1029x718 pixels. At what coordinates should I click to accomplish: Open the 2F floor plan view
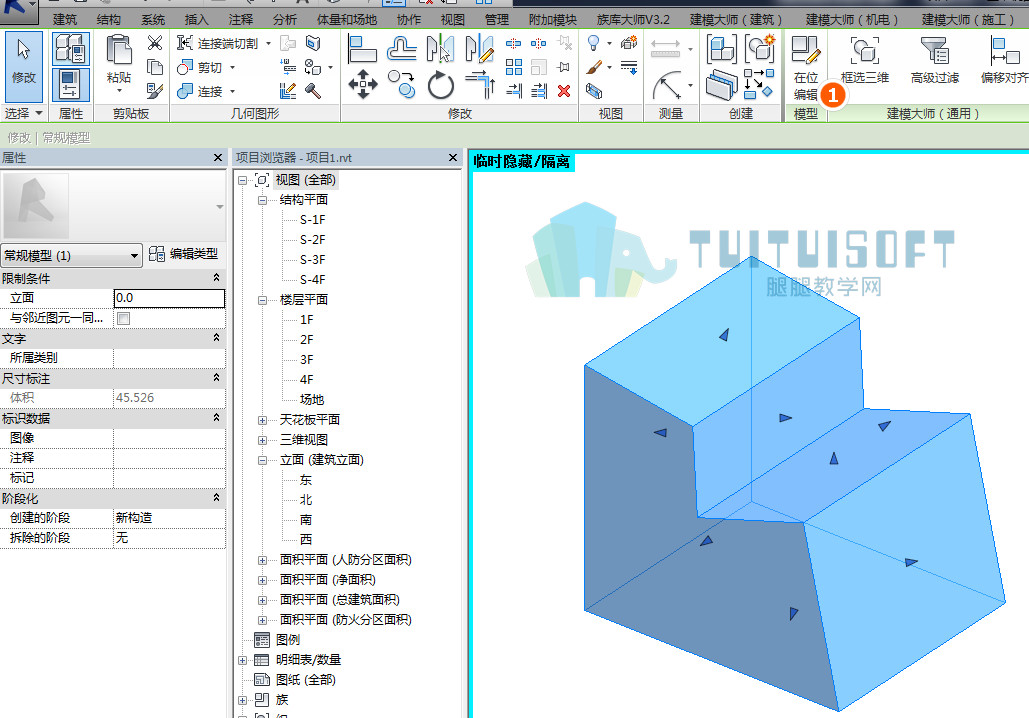click(306, 339)
